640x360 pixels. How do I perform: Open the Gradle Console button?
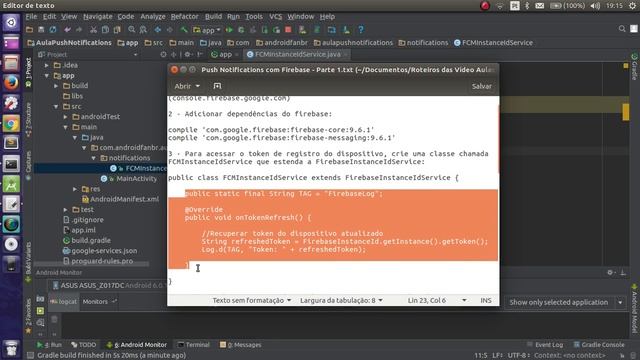(599, 345)
